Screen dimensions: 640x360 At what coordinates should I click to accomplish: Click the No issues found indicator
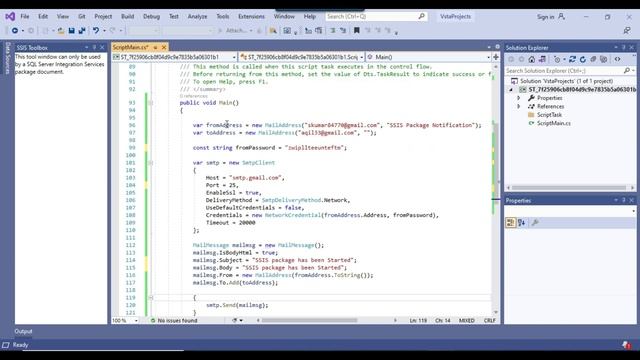[174, 321]
